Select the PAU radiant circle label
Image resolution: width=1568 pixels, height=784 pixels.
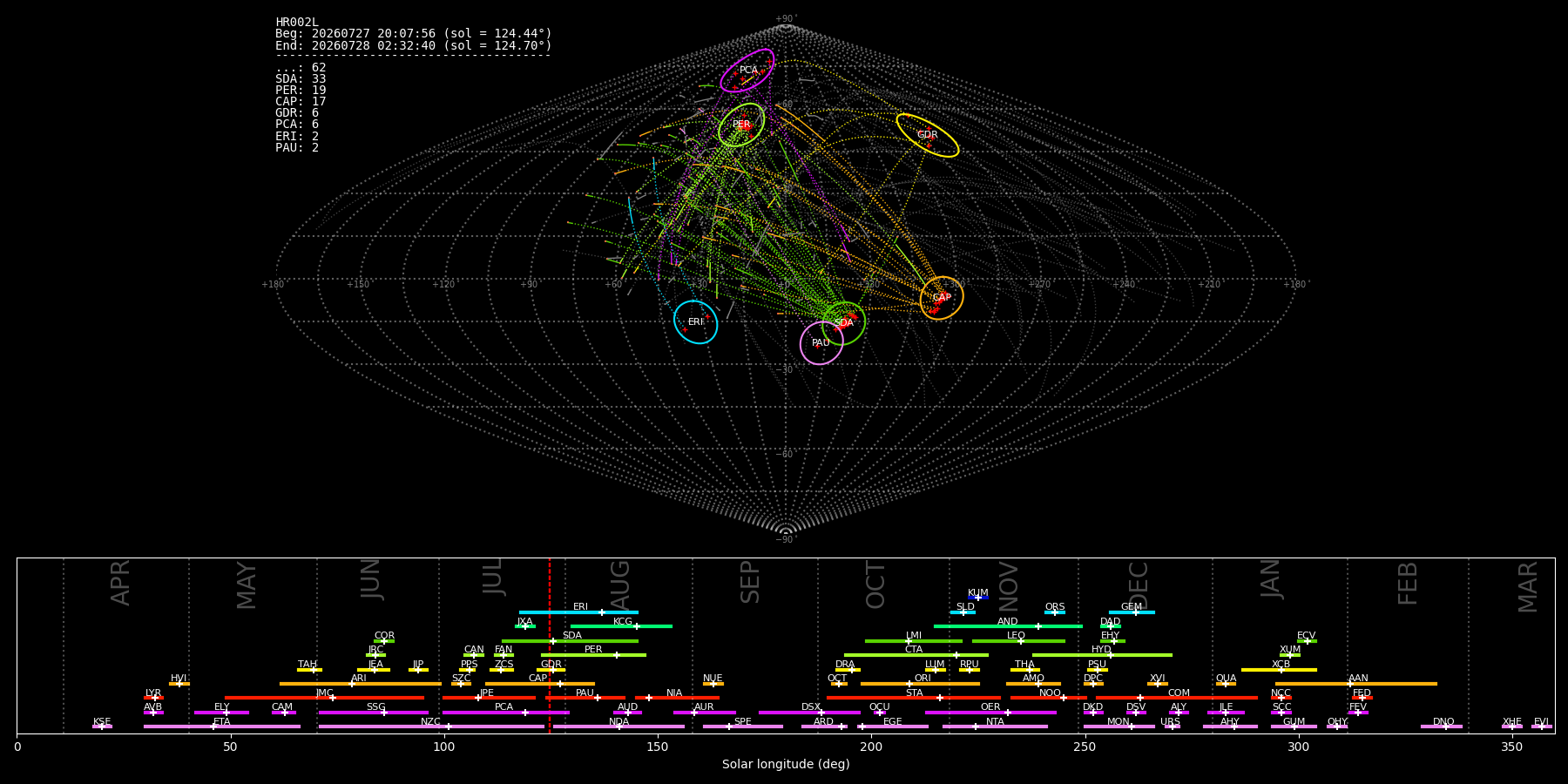821,343
